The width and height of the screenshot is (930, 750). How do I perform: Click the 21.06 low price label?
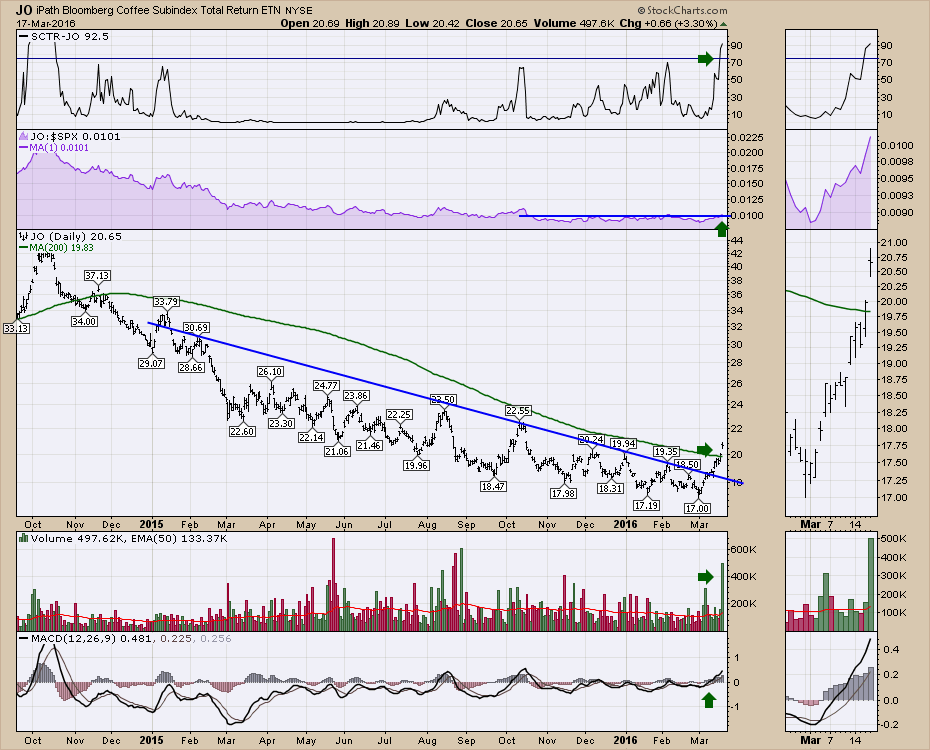tap(337, 451)
